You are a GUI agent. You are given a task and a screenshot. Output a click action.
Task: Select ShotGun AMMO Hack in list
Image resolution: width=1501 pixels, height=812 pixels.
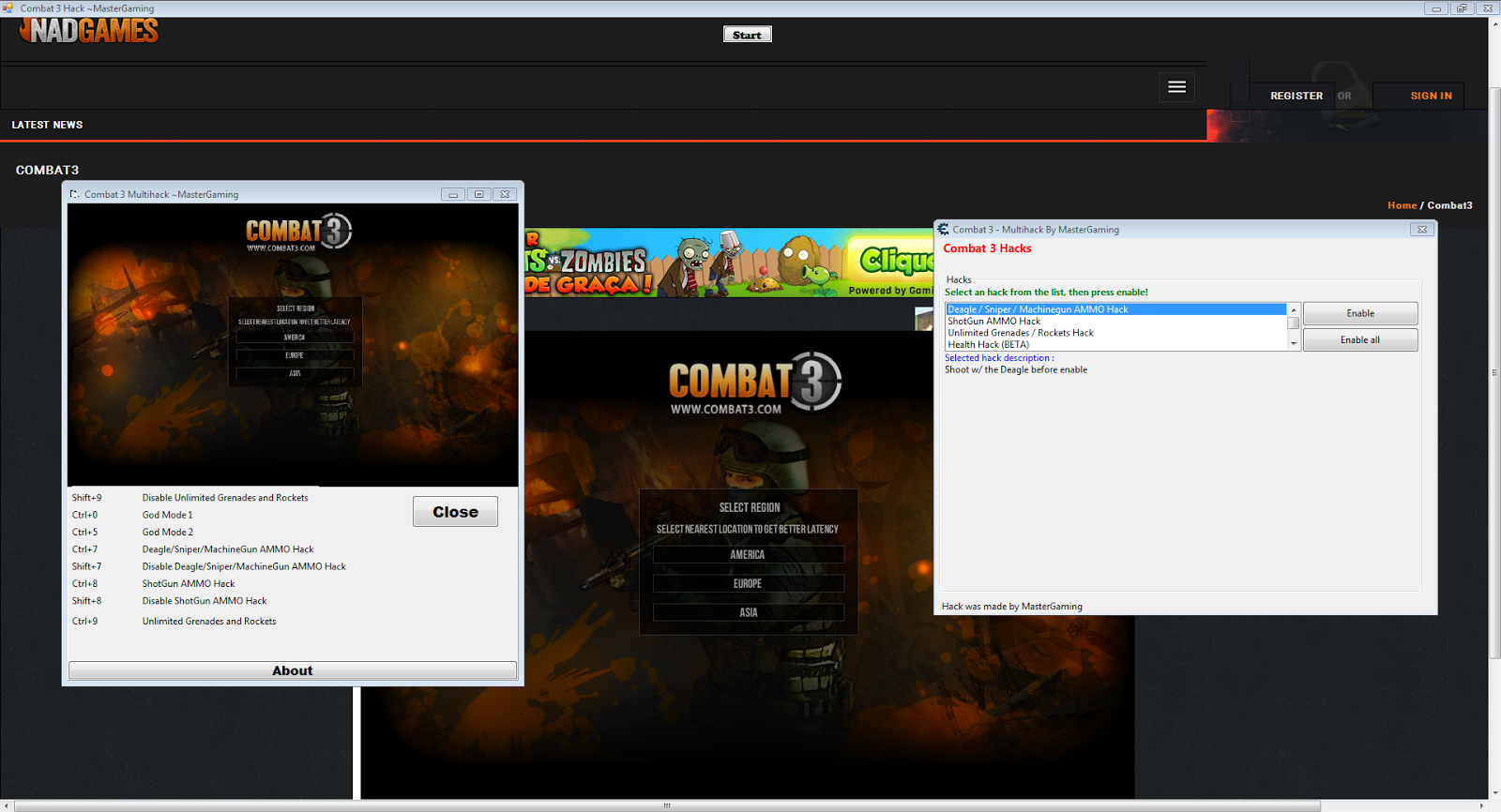[x=1116, y=321]
